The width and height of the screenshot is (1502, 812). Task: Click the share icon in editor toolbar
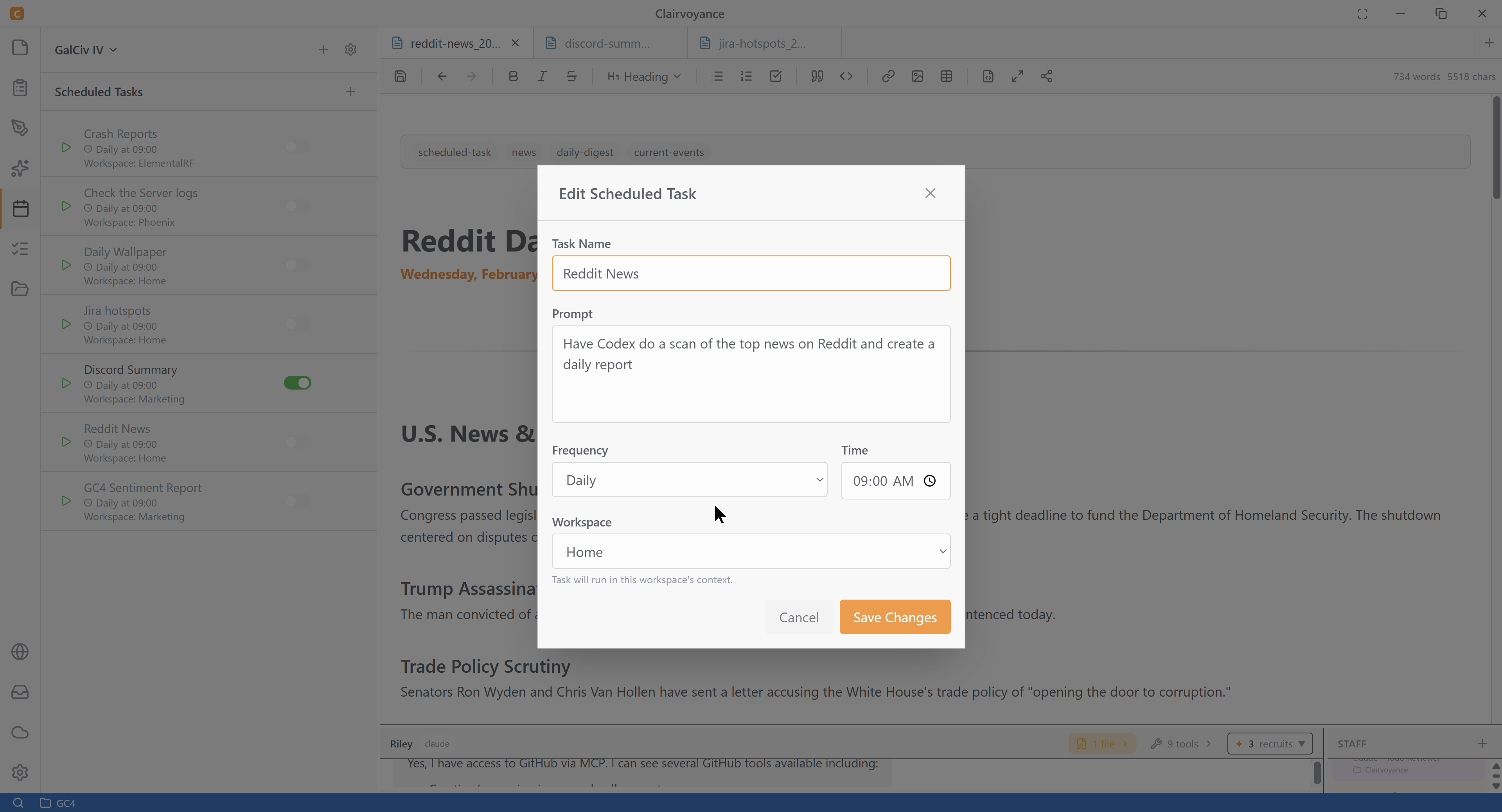(x=1047, y=76)
